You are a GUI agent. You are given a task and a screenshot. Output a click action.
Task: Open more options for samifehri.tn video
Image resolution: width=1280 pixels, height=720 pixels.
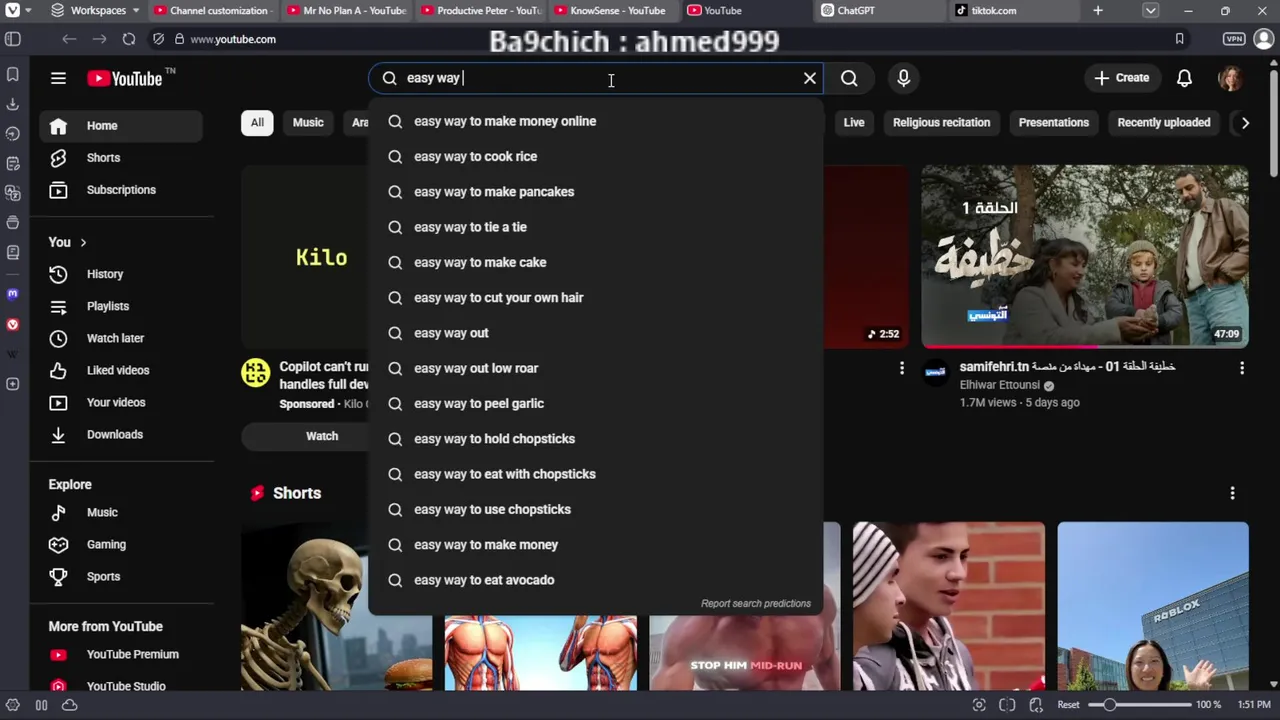click(1242, 368)
